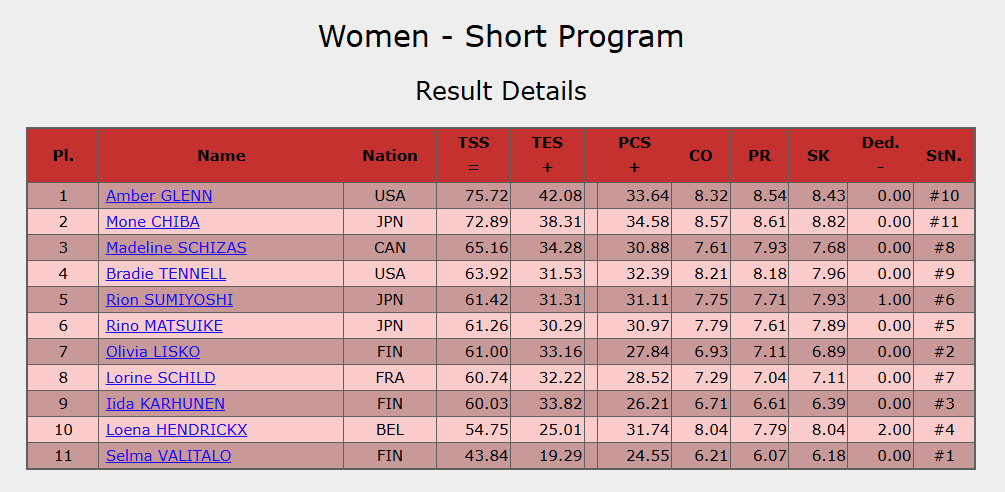Open Lorine SCHILD's name link
Screen dimensions: 1005x492
[x=161, y=378]
